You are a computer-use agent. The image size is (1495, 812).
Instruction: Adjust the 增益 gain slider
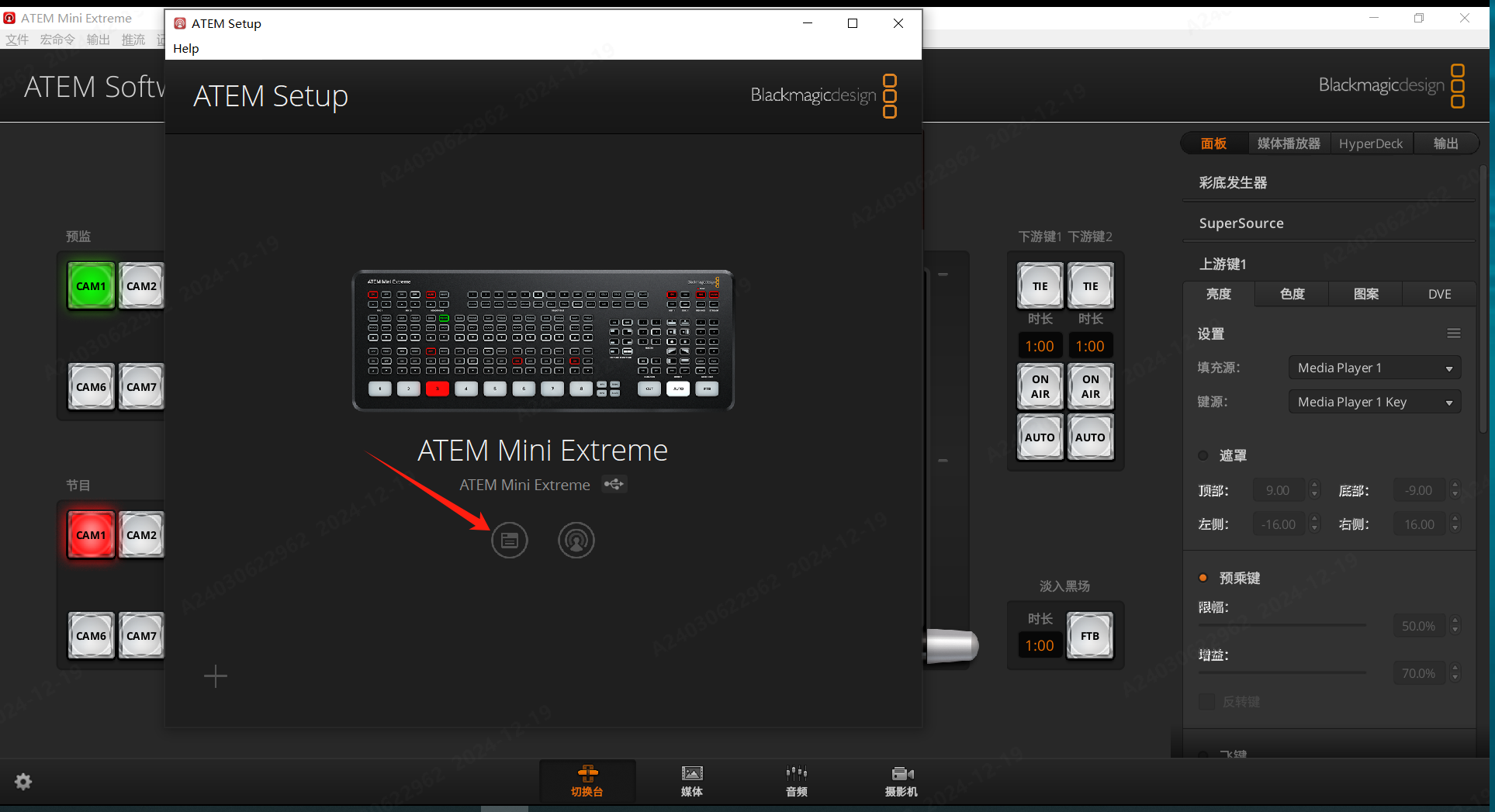pyautogui.click(x=1282, y=672)
